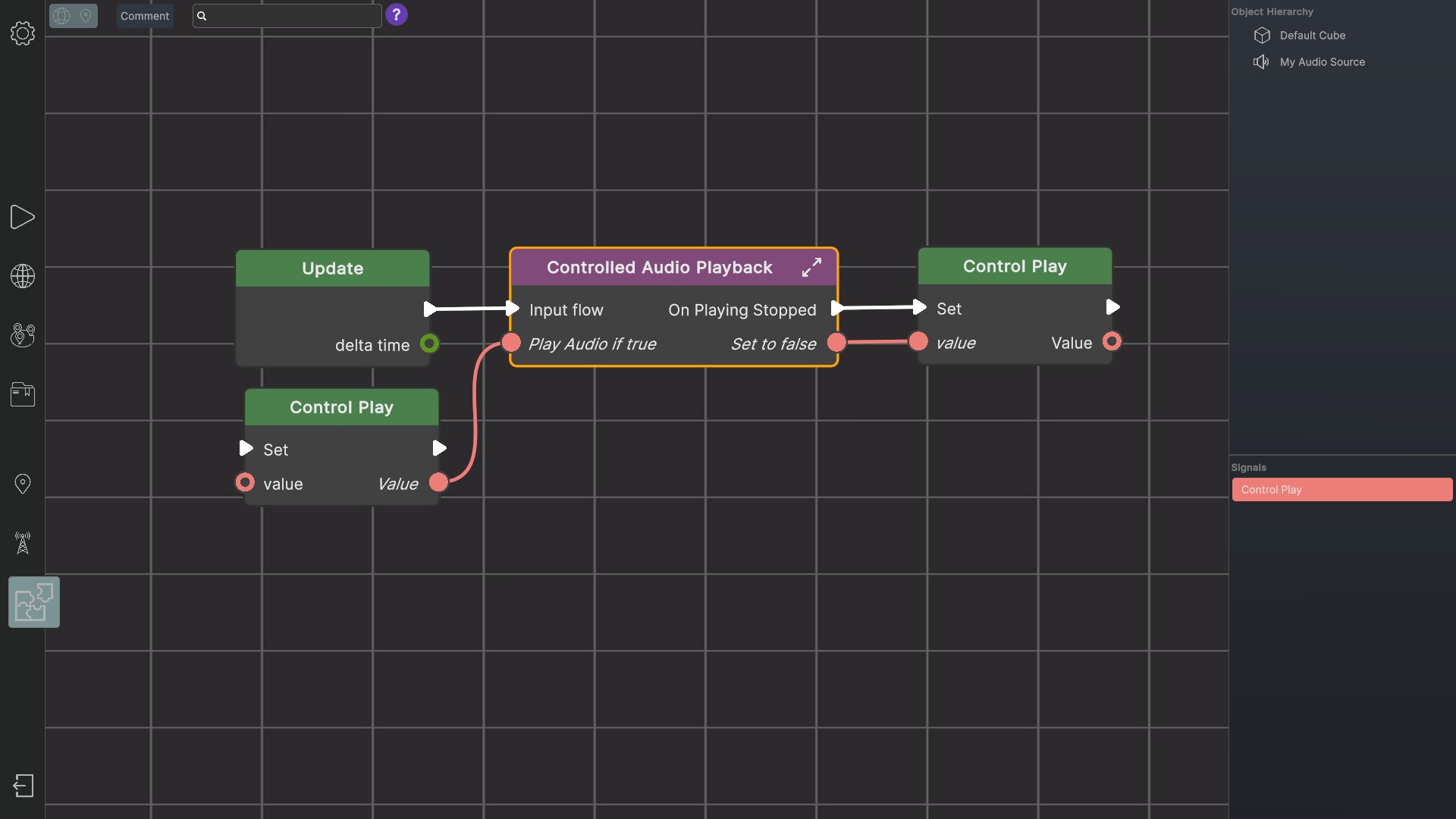Click the Set to false output port
The width and height of the screenshot is (1456, 819).
[x=836, y=342]
